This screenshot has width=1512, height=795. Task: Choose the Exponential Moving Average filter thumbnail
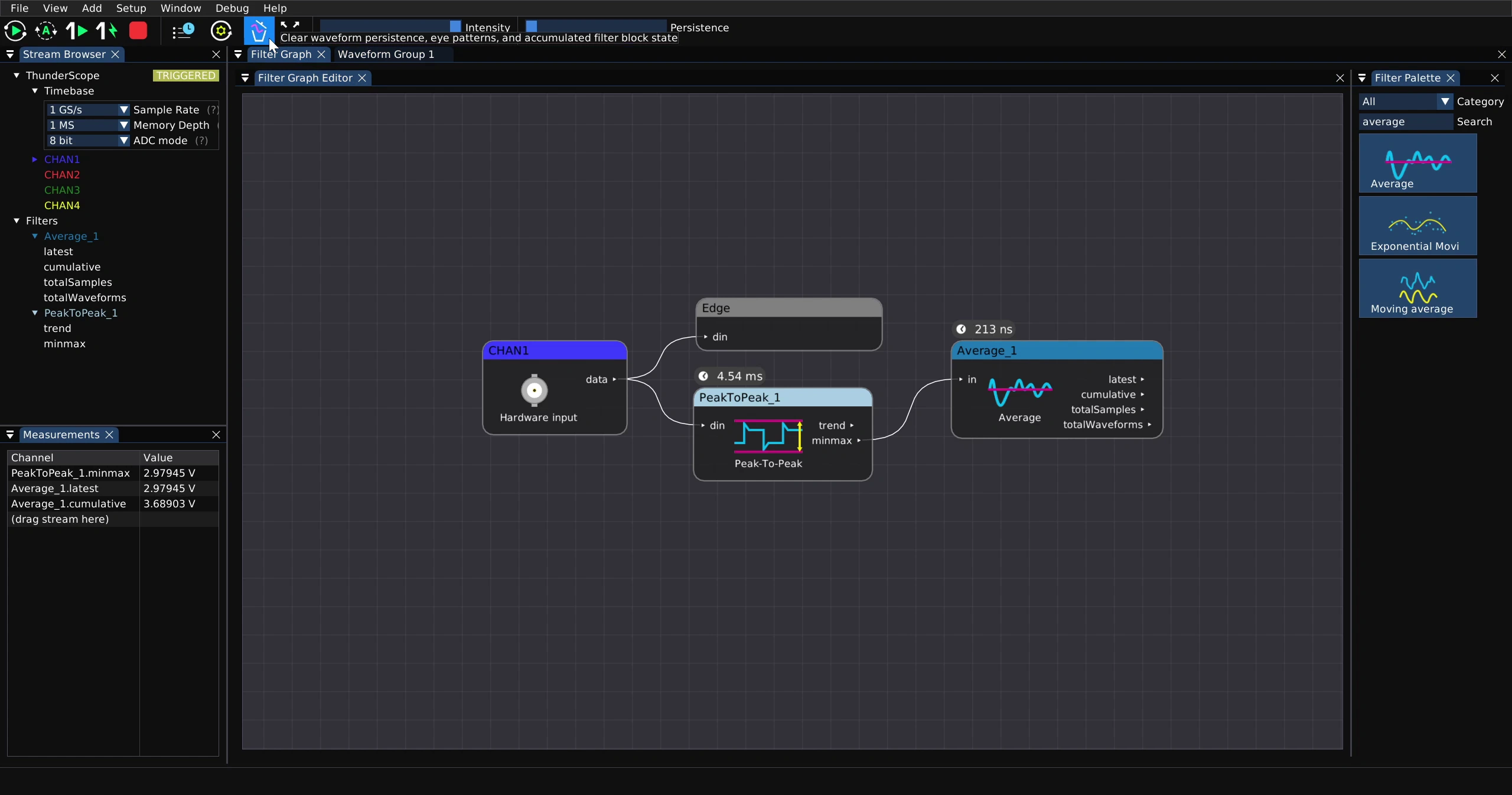1417,226
